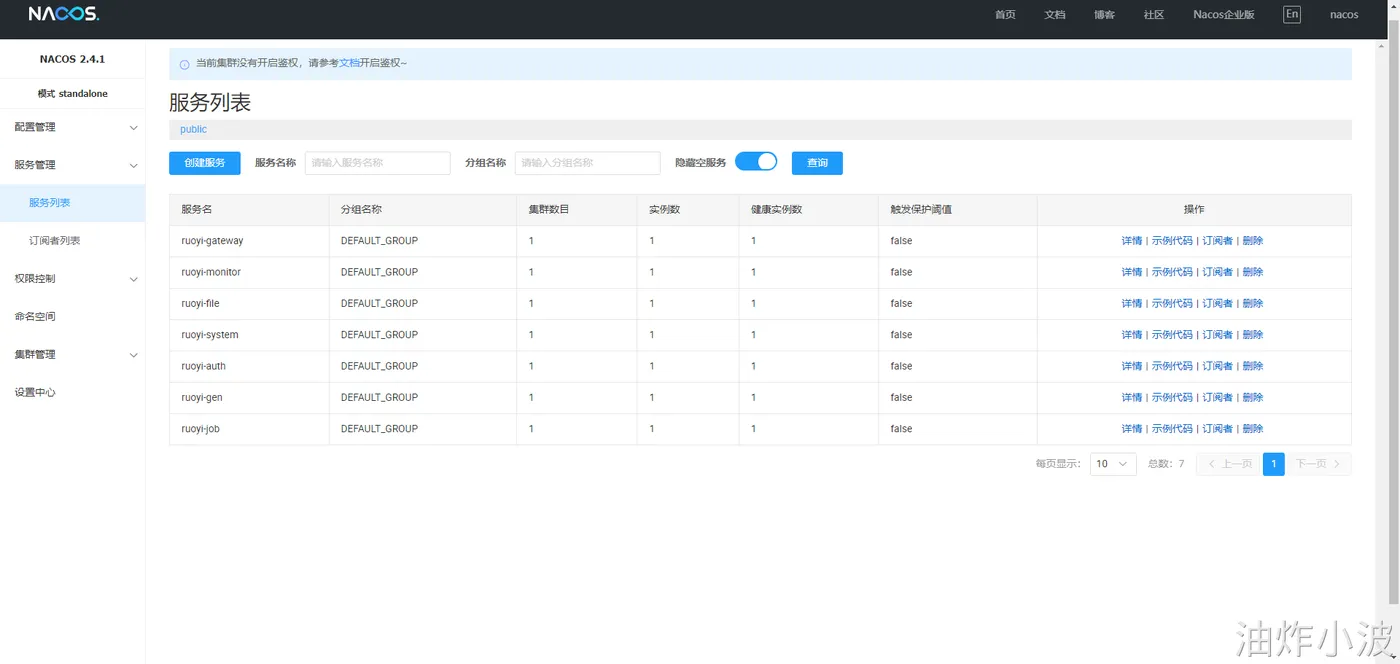The width and height of the screenshot is (1400, 664).
Task: Open 订阅者 for ruoyi-file
Action: [x=1218, y=303]
